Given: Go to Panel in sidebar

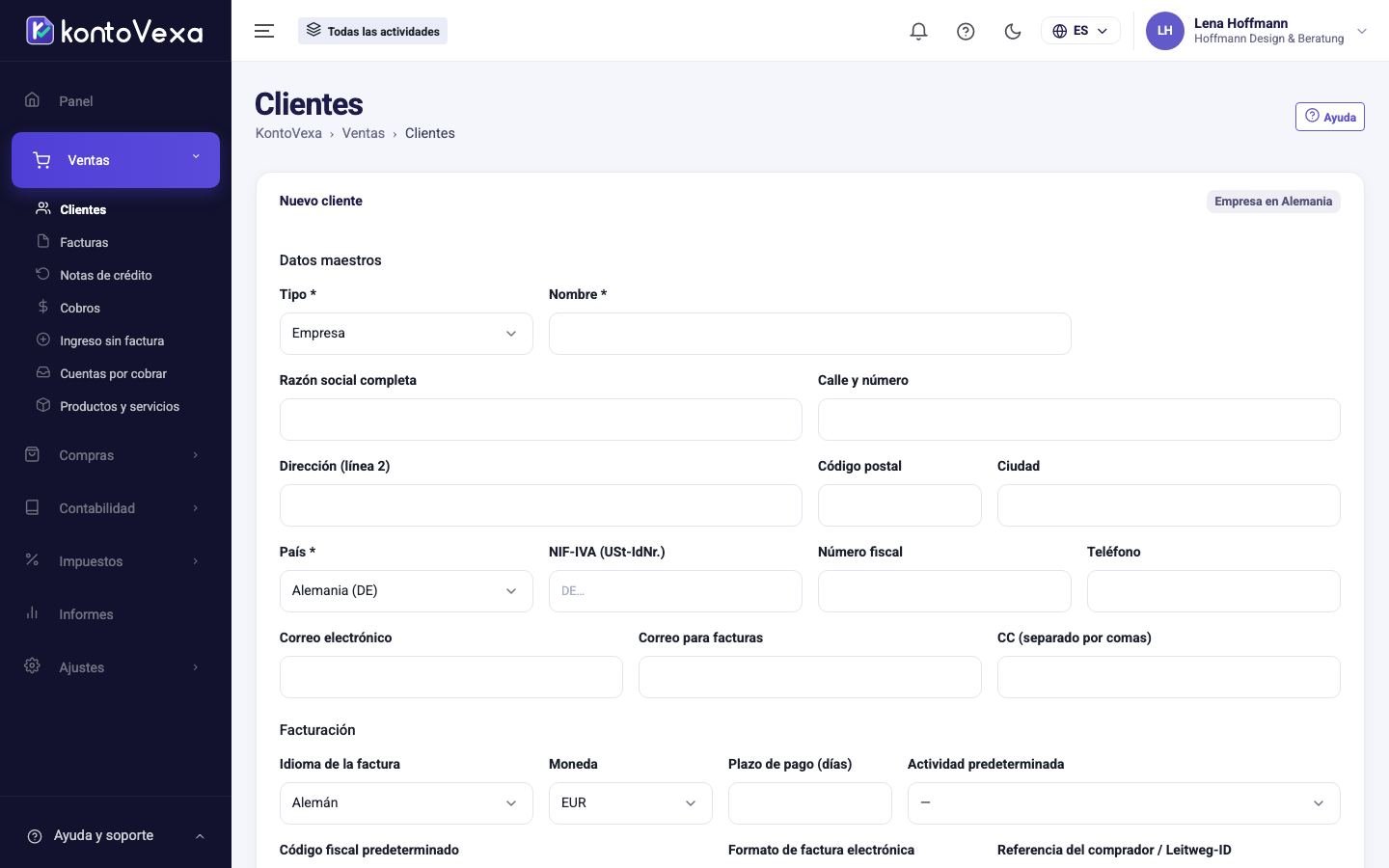Looking at the screenshot, I should 116,101.
